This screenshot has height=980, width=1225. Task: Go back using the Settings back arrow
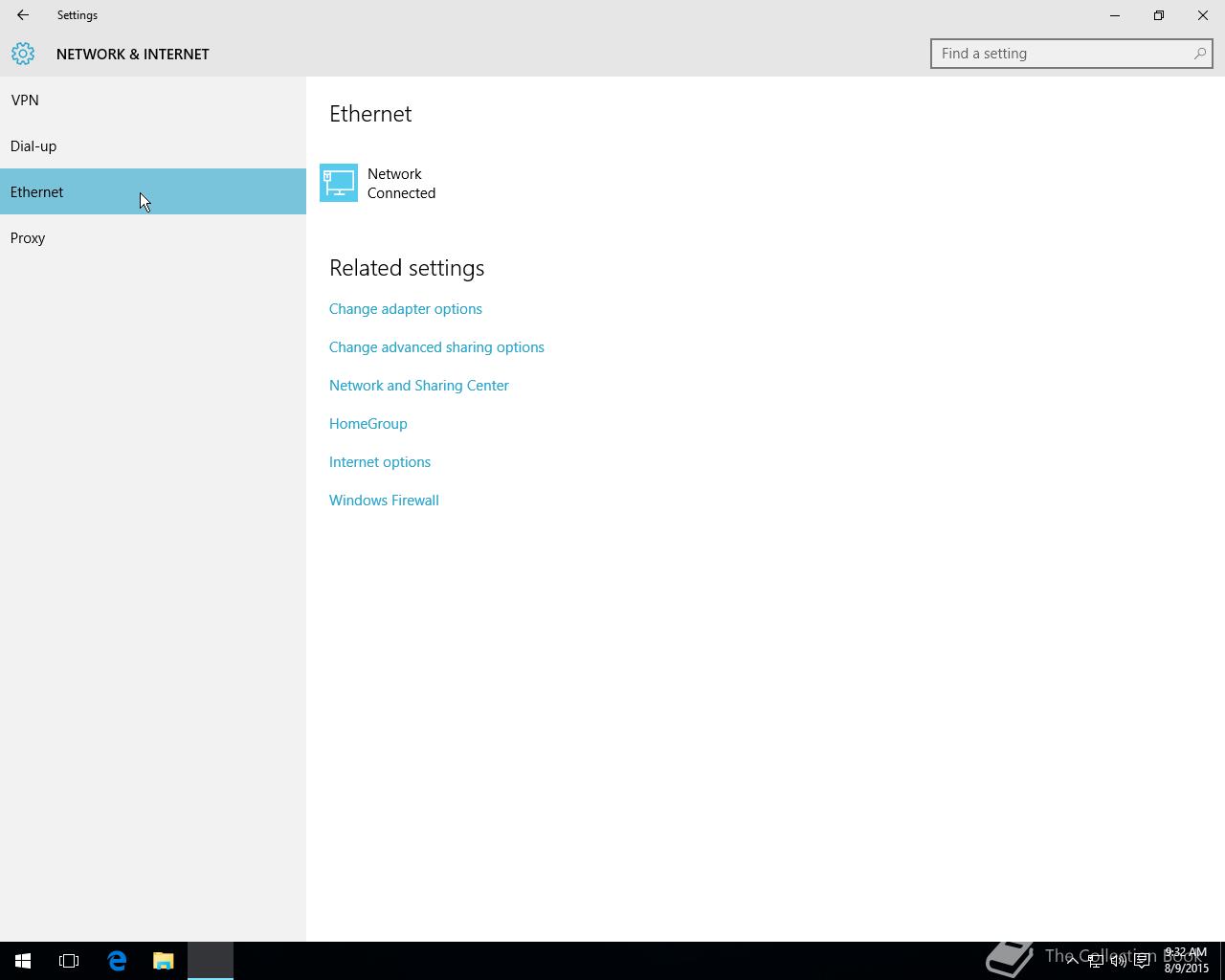coord(23,15)
